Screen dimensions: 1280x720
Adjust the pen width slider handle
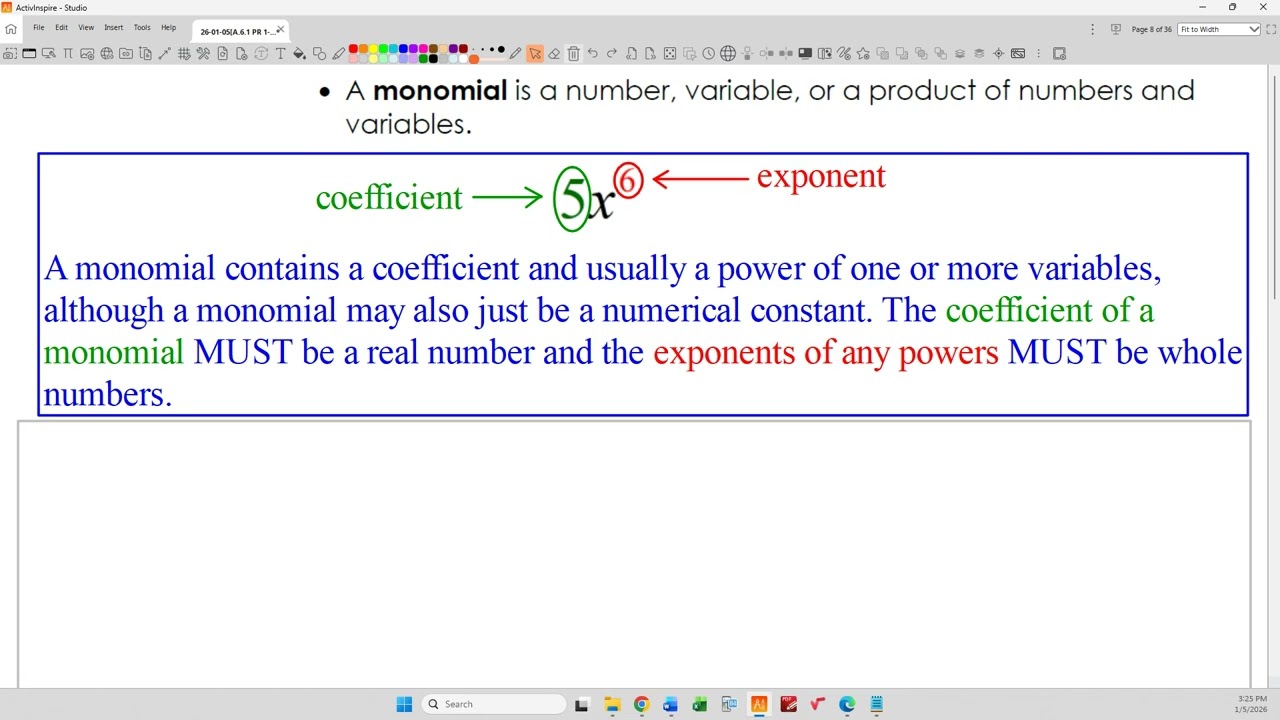tap(474, 59)
